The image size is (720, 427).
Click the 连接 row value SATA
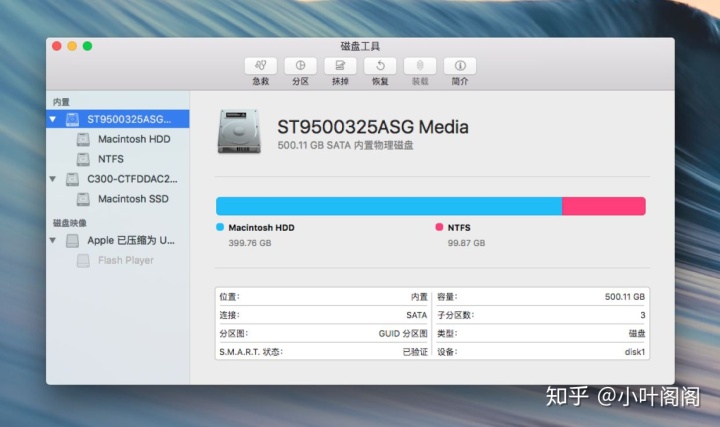point(416,315)
